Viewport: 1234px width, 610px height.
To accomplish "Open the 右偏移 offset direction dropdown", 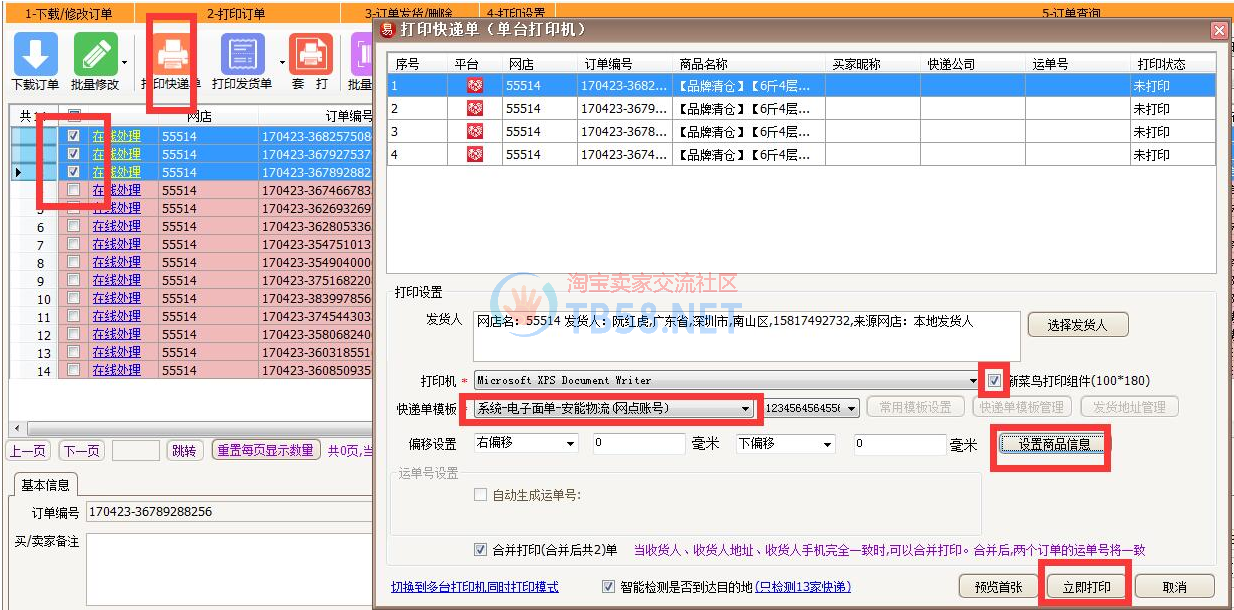I will [570, 443].
